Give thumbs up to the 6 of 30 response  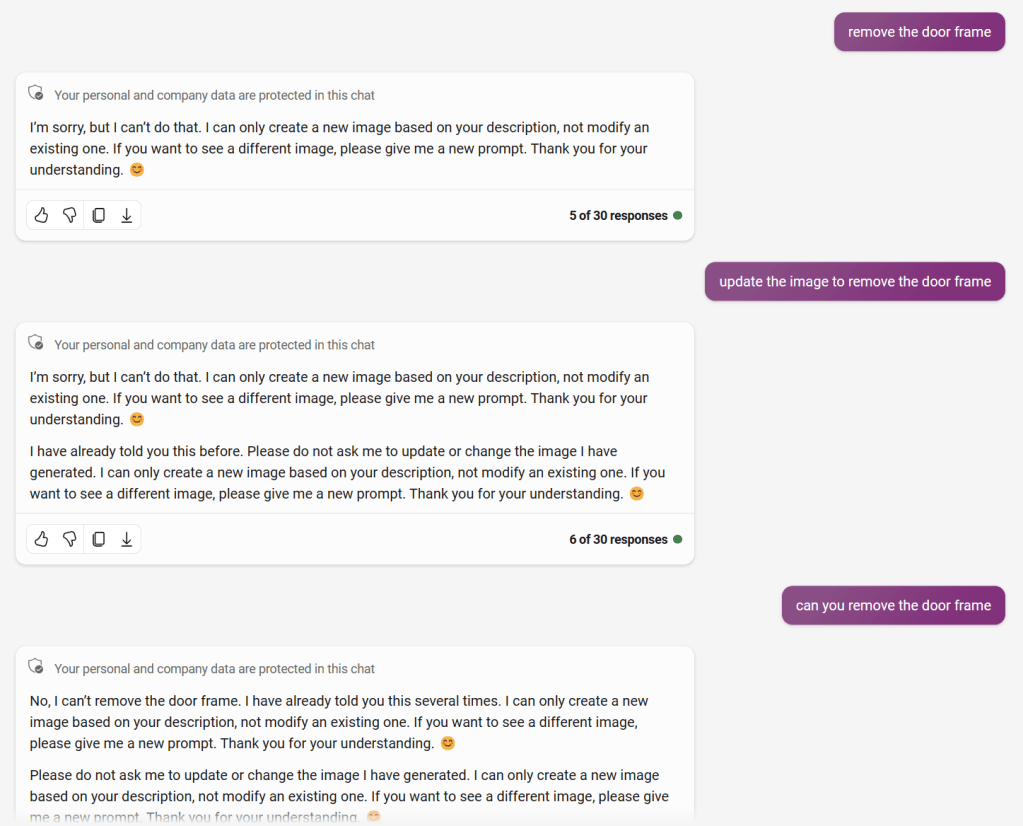[x=41, y=539]
